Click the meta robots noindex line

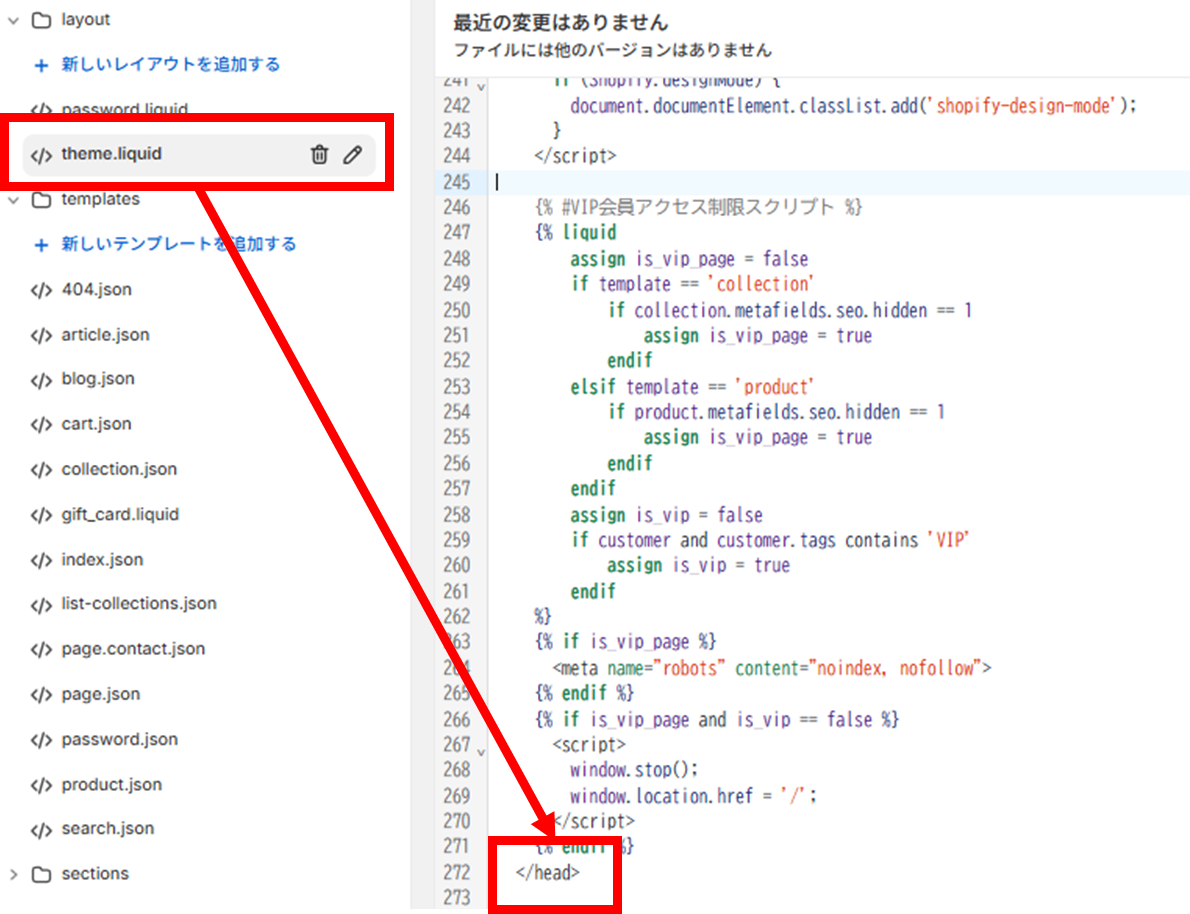tap(772, 668)
